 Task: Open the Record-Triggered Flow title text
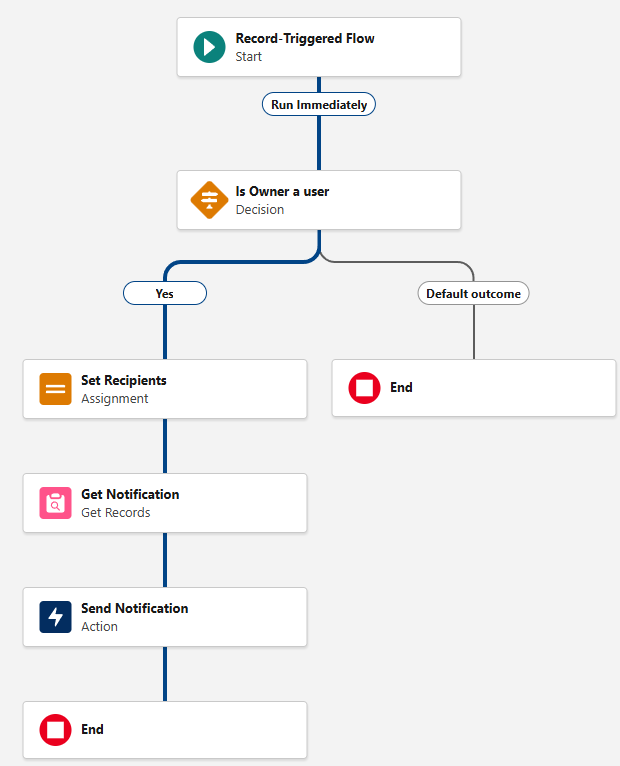305,39
